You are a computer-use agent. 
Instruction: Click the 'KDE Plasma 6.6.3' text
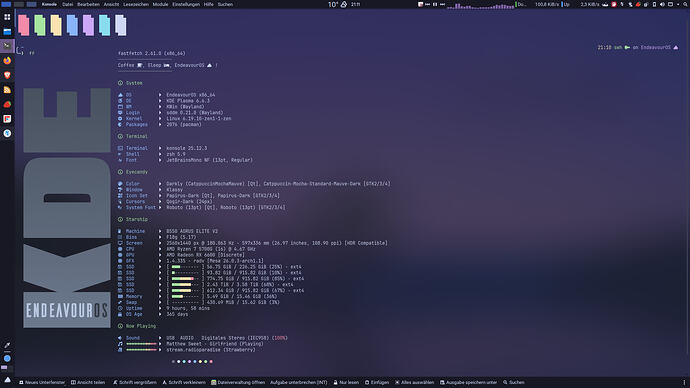coord(188,101)
